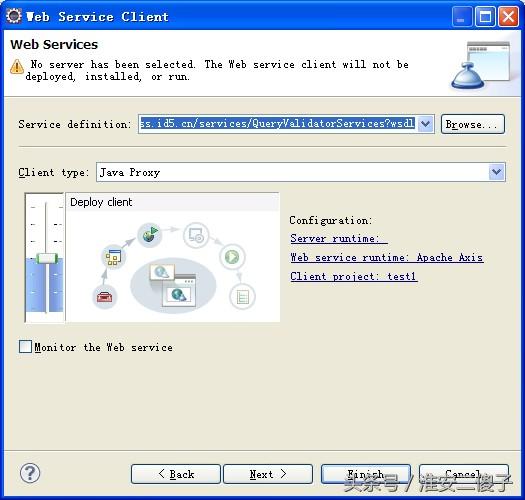Click the green start stage icon
The width and height of the screenshot is (525, 500).
(232, 257)
